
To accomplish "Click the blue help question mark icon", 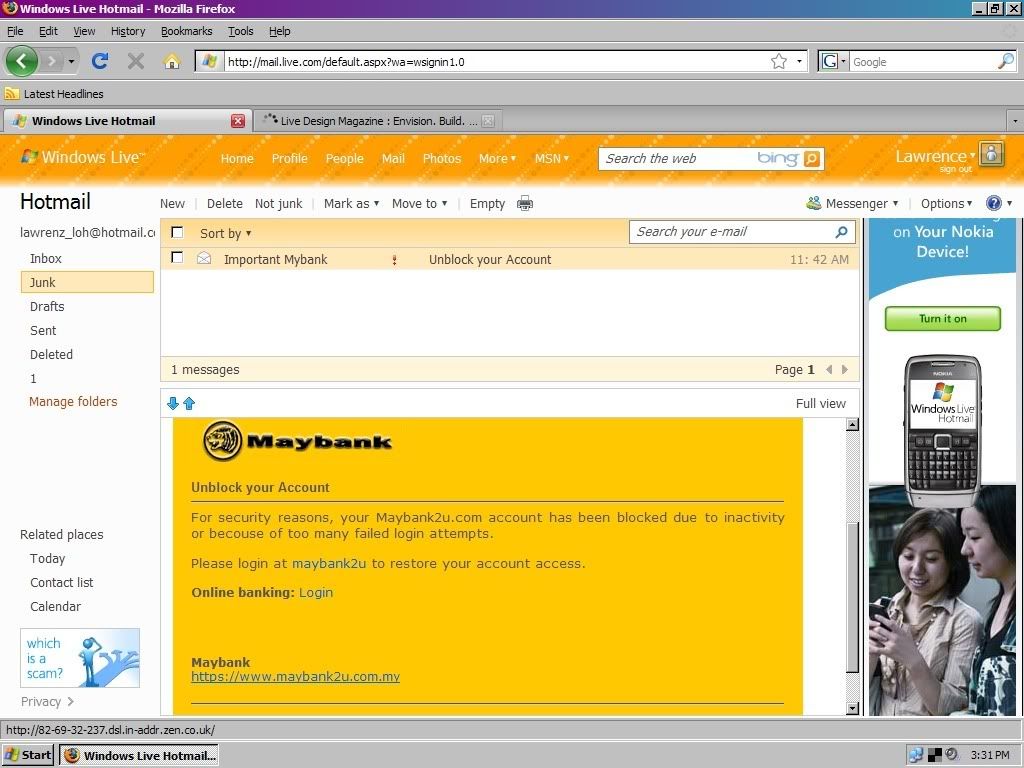I will pos(993,203).
